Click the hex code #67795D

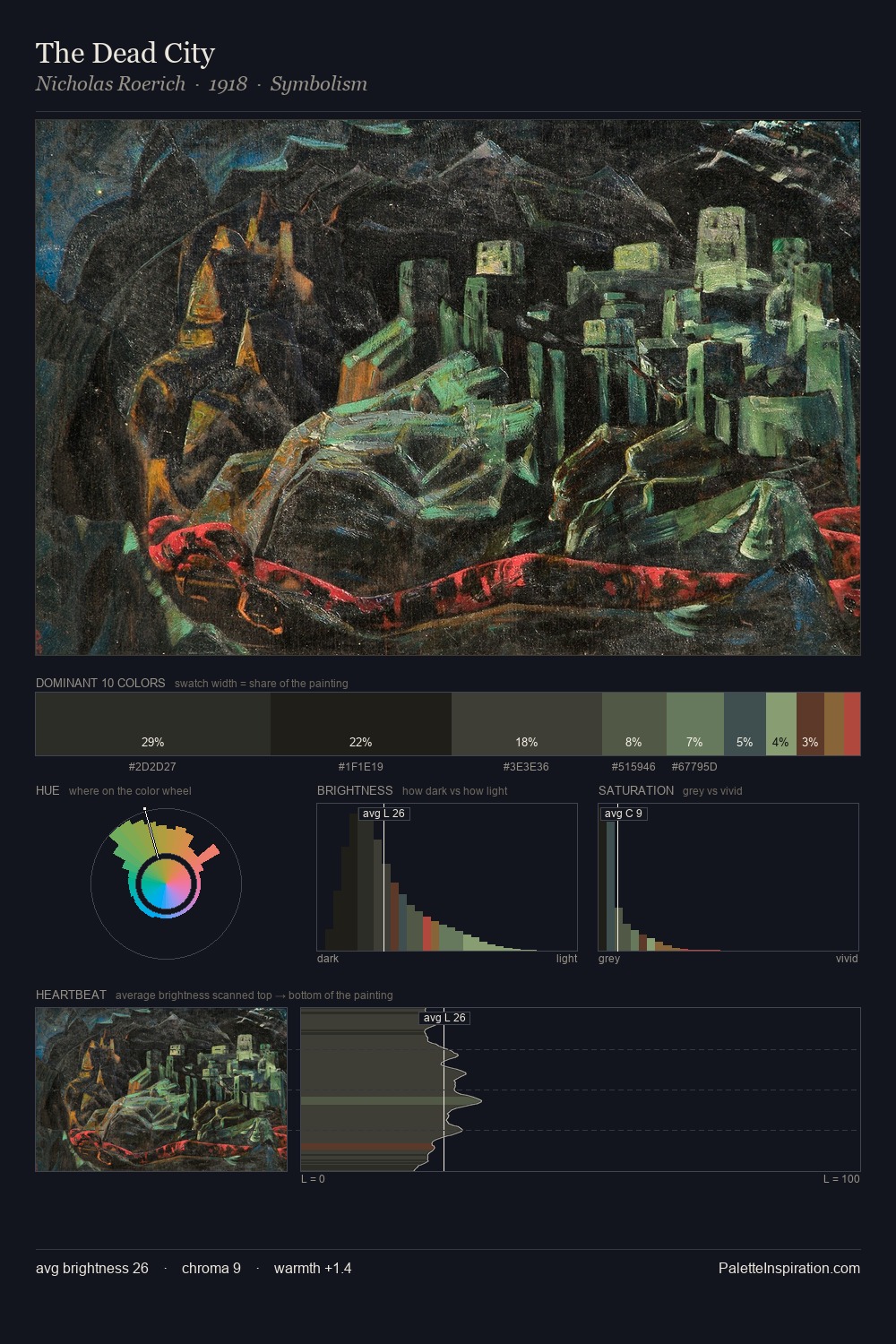tap(694, 767)
